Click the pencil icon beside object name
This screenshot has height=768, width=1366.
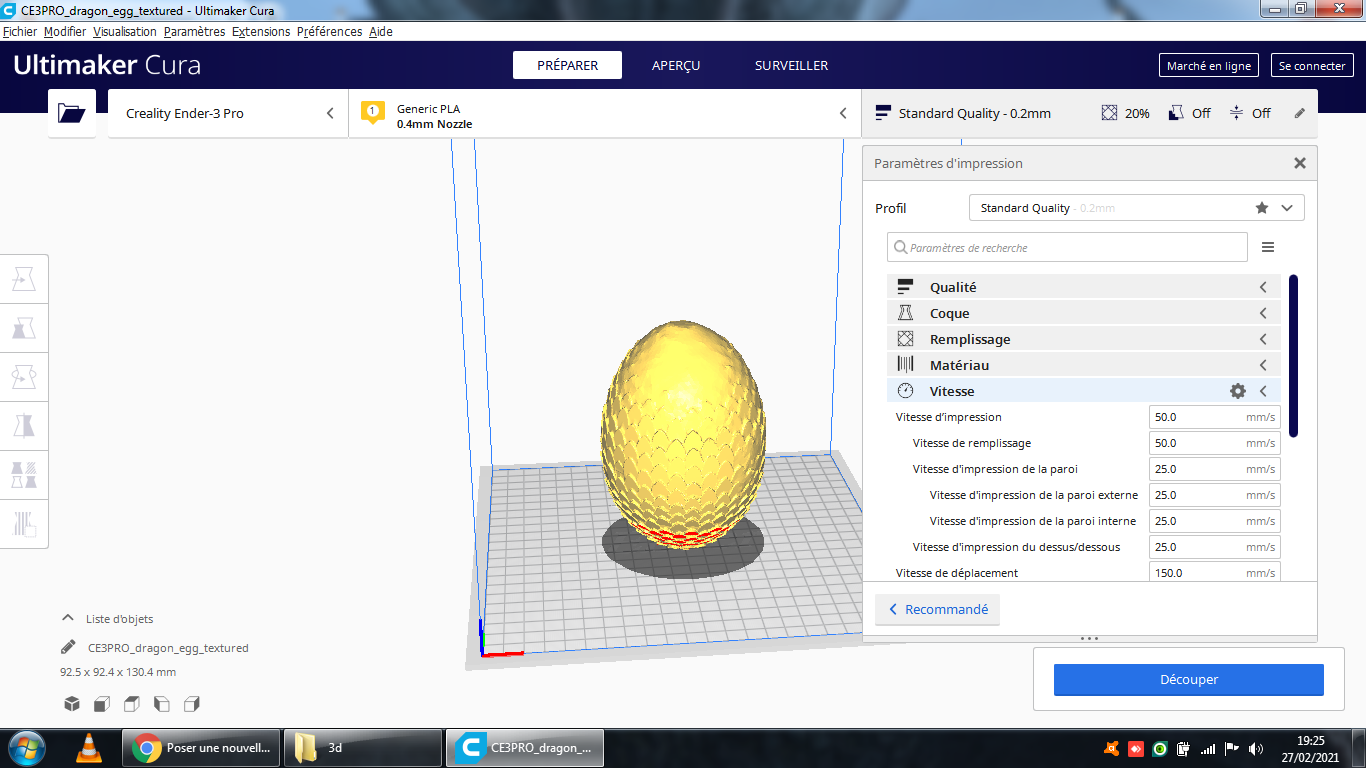pos(68,647)
